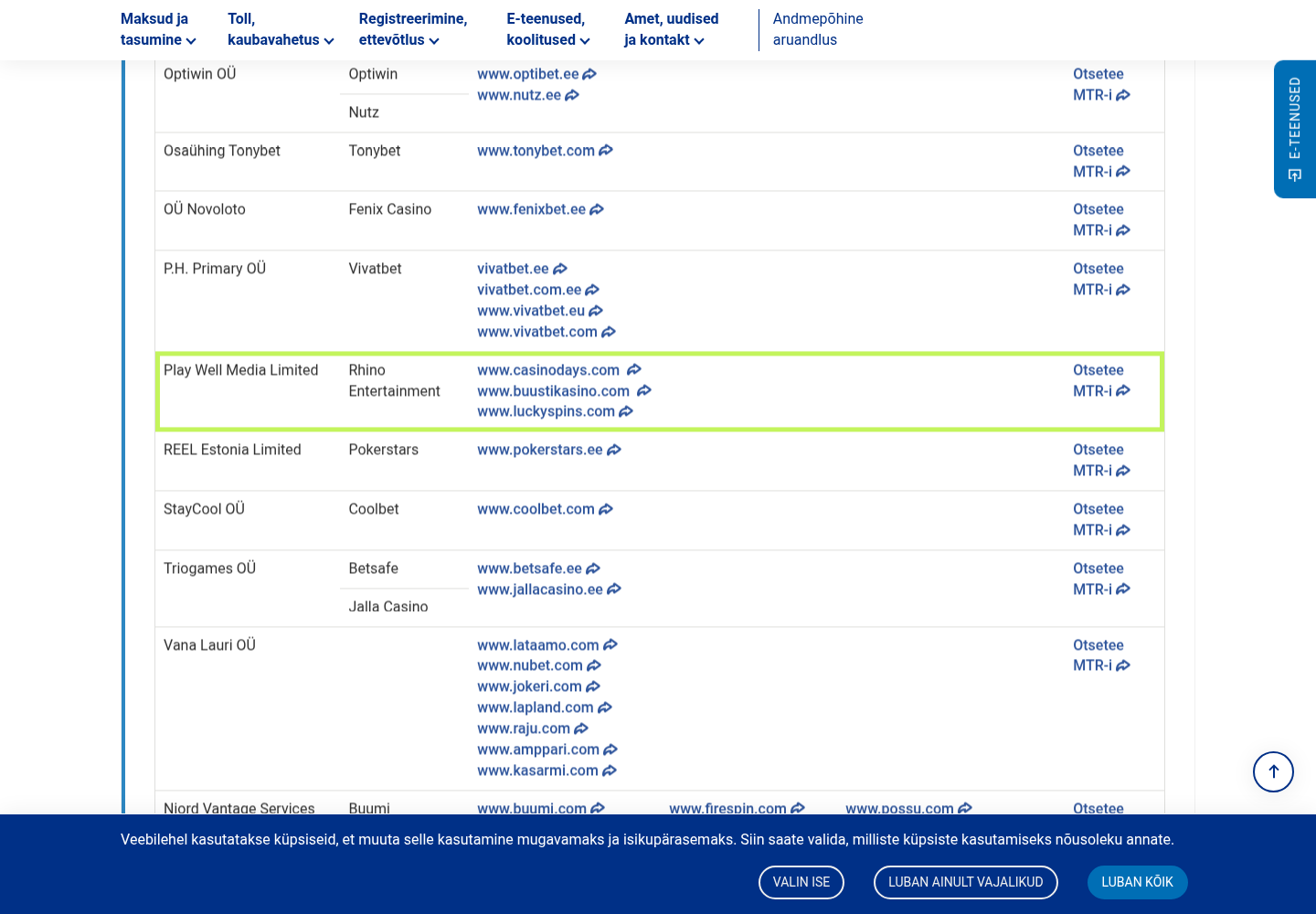Screen dimensions: 1316x914
Task: Click external icon beside www.amppari.com
Action: [x=610, y=749]
